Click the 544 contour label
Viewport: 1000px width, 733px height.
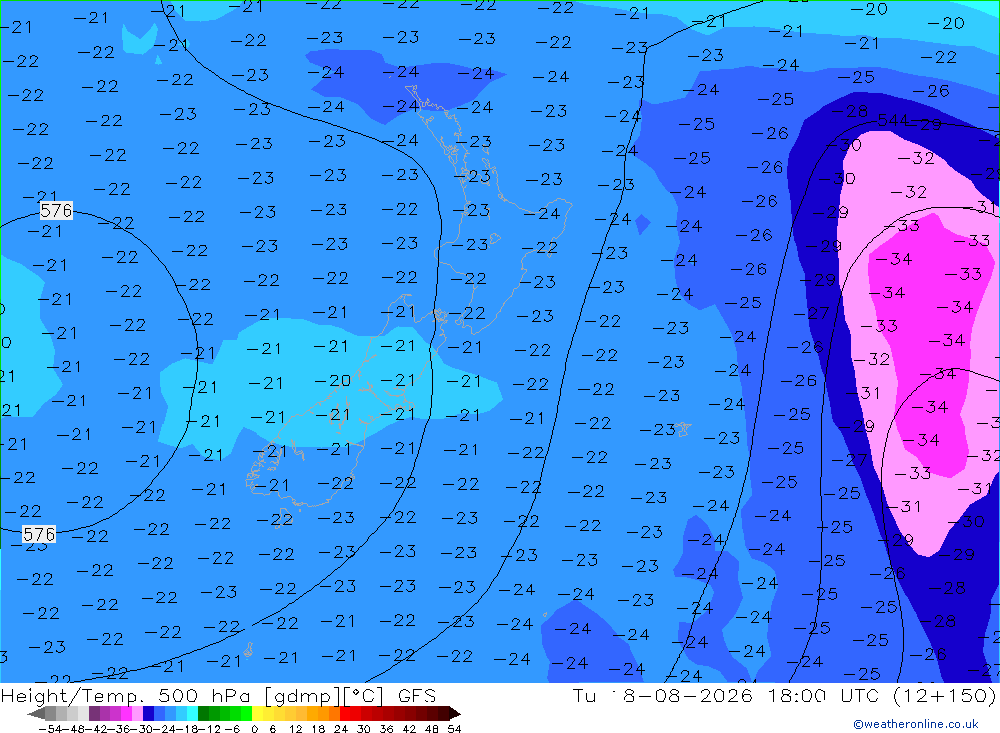tap(893, 120)
